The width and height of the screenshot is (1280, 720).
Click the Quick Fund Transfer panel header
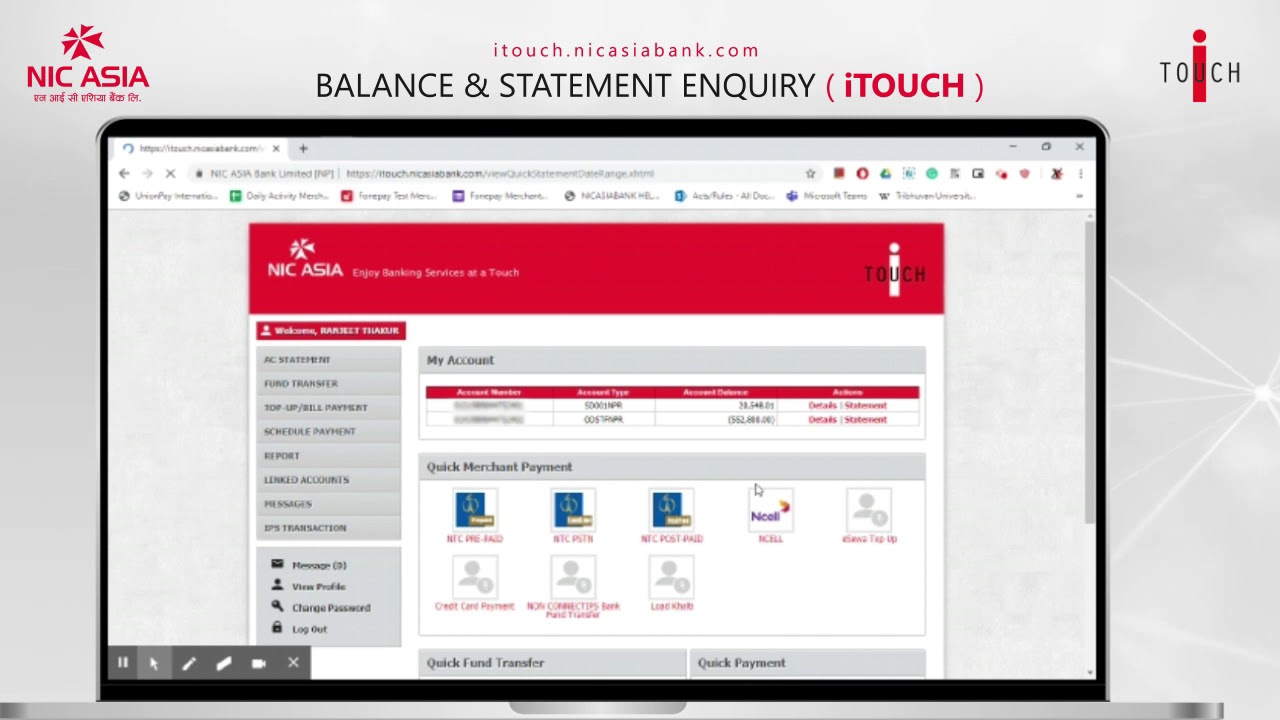click(x=552, y=663)
